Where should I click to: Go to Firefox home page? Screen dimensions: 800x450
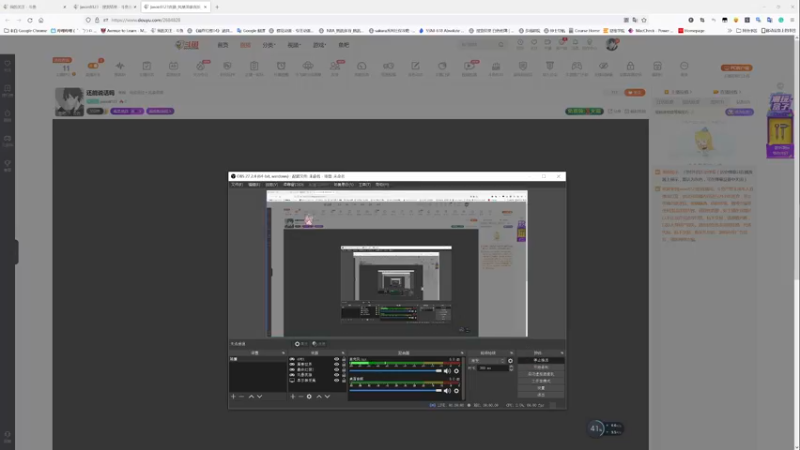41,20
